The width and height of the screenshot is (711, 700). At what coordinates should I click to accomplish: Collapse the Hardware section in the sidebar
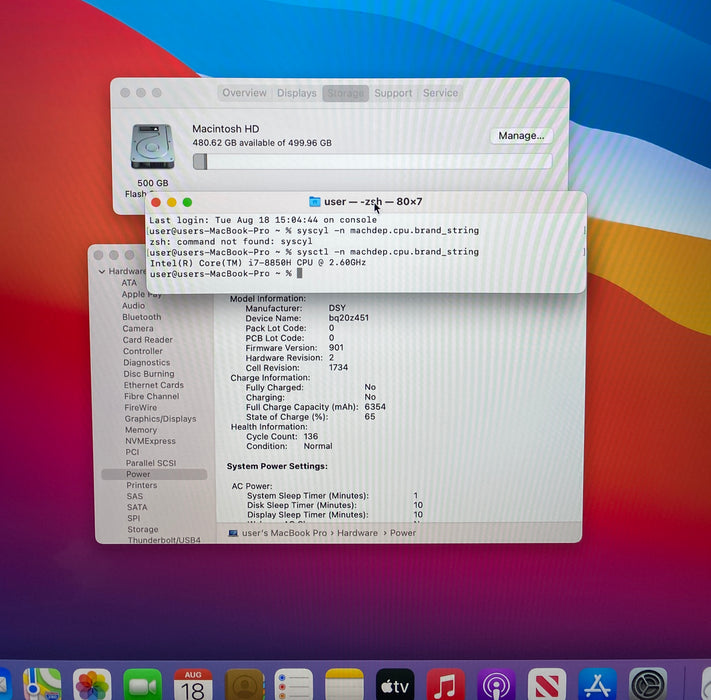click(102, 271)
